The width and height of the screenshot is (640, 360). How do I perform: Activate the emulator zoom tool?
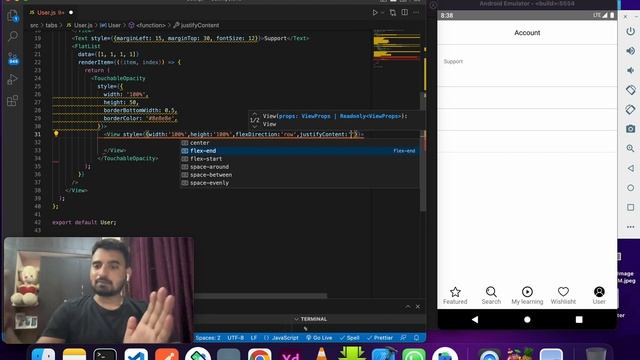630,149
